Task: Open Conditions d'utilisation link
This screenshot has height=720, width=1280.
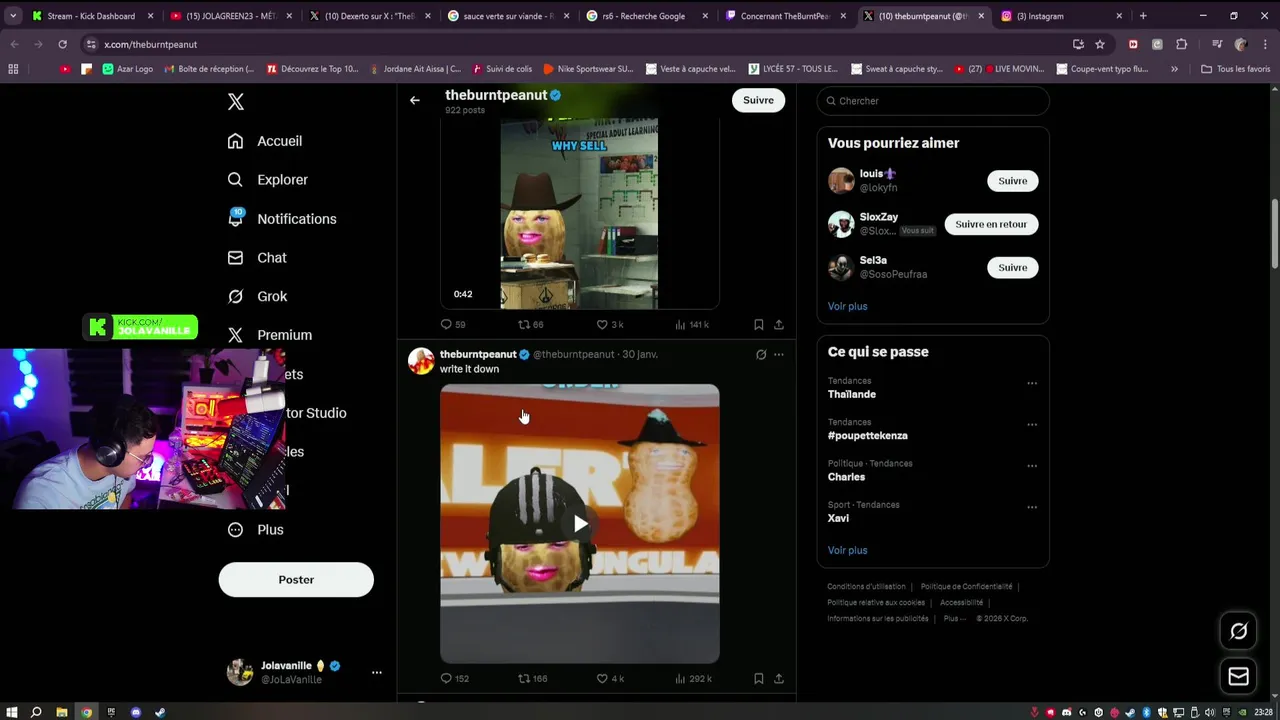Action: 866,587
